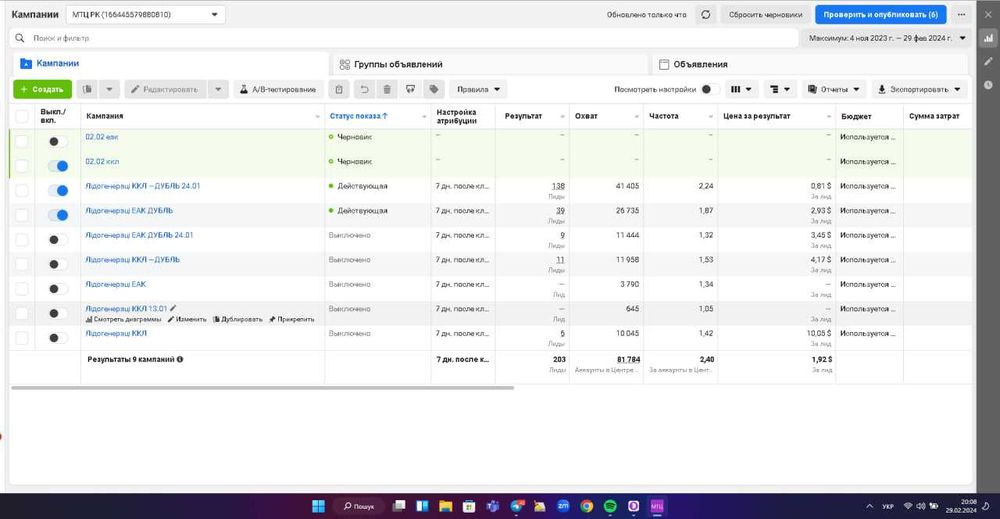Click the duplicate campaign icon in toolbar
This screenshot has width=1000, height=519.
(88, 89)
